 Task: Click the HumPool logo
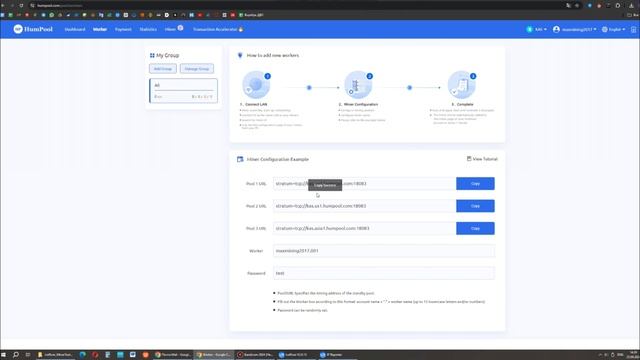(x=33, y=29)
